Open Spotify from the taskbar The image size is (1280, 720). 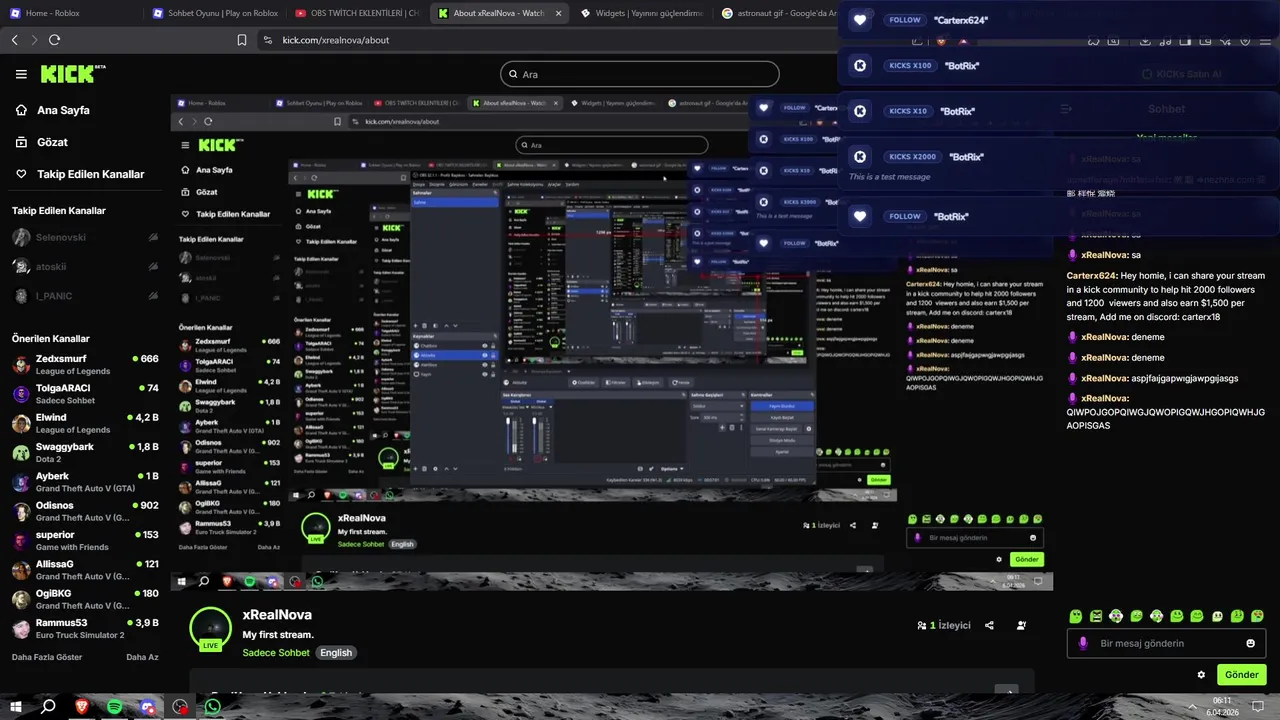coord(115,706)
